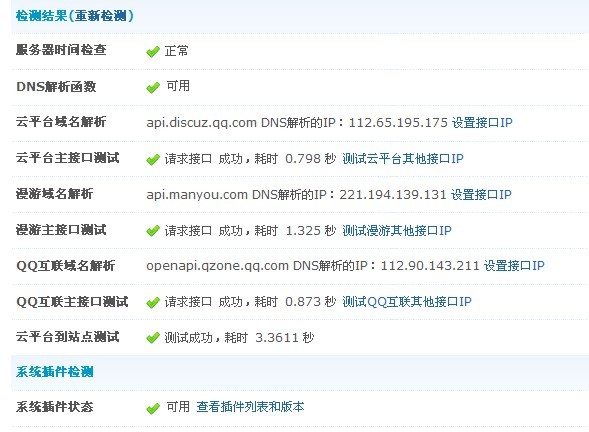Click checkmark icon in QQ互联主接口测试 row

pyautogui.click(x=153, y=302)
